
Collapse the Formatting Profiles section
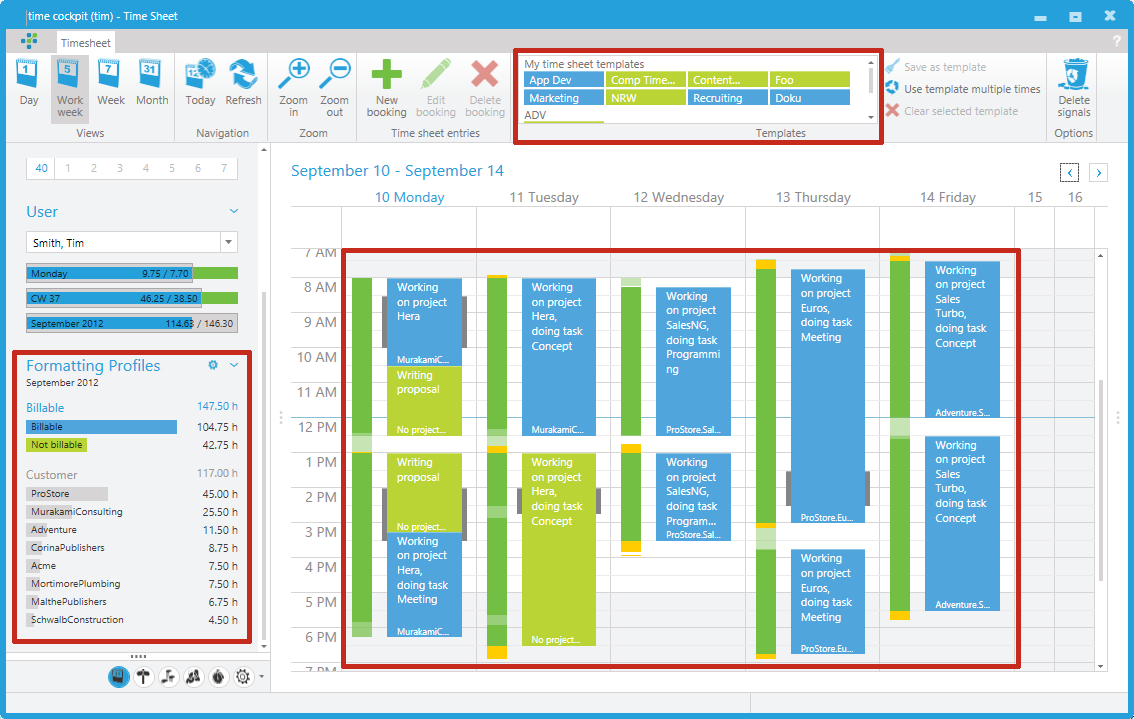coord(234,365)
